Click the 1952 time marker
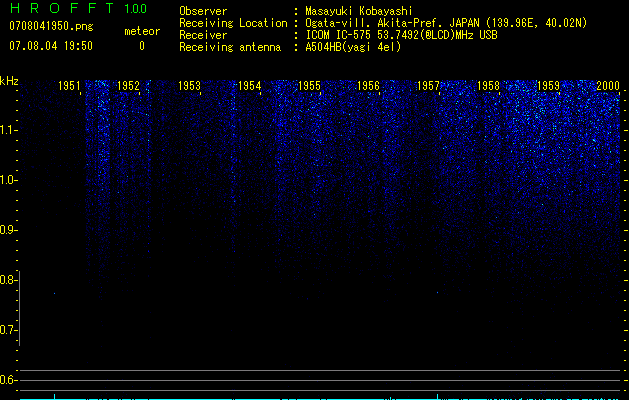This screenshot has height=400, width=629. (x=128, y=86)
